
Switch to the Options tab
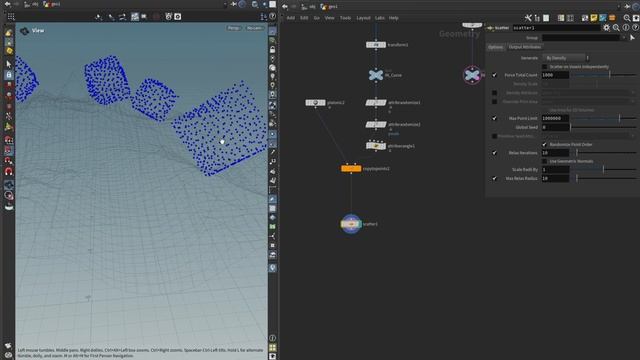496,47
